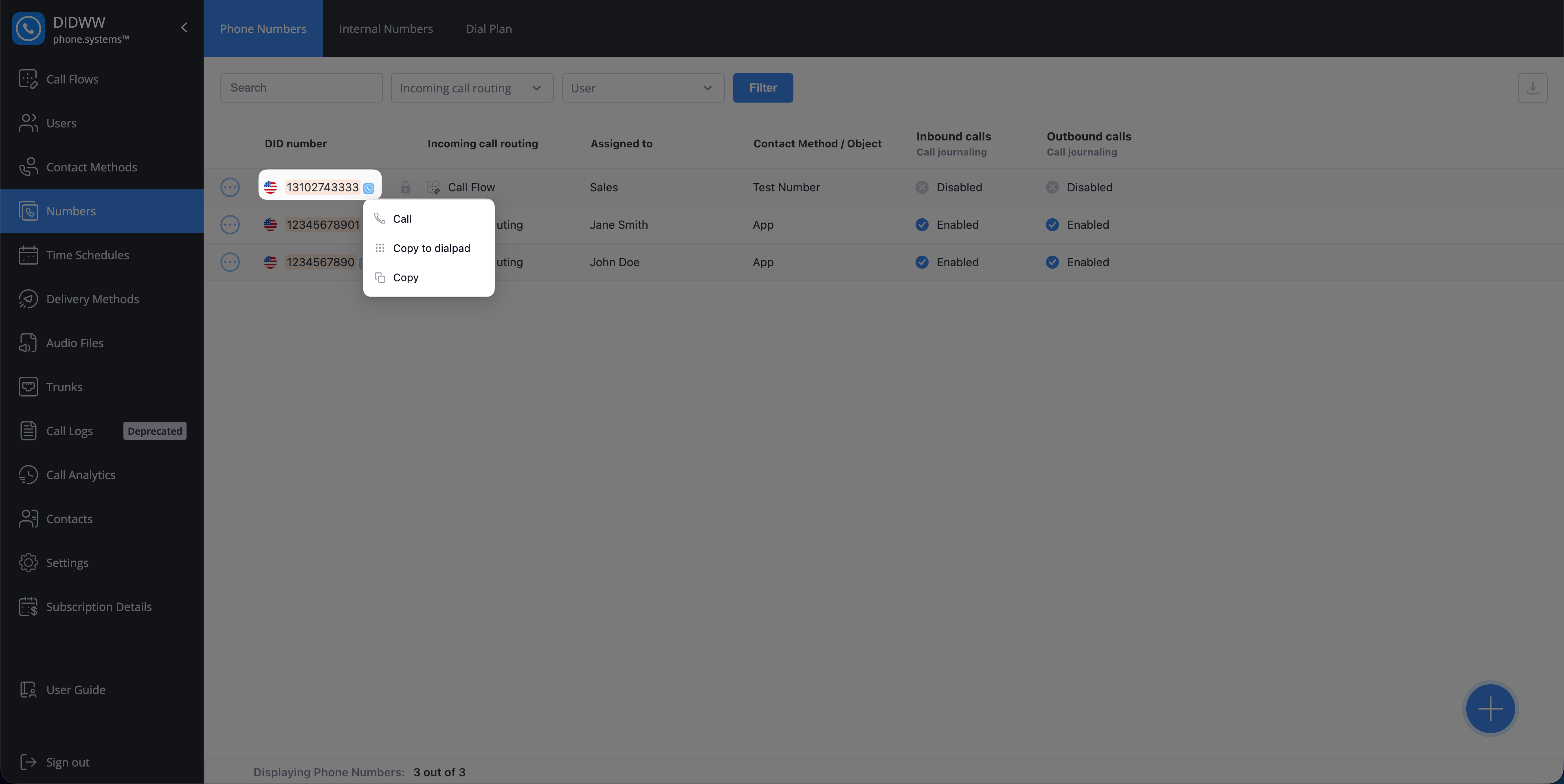Open the Subscription Details icon
This screenshot has width=1564, height=784.
click(28, 607)
